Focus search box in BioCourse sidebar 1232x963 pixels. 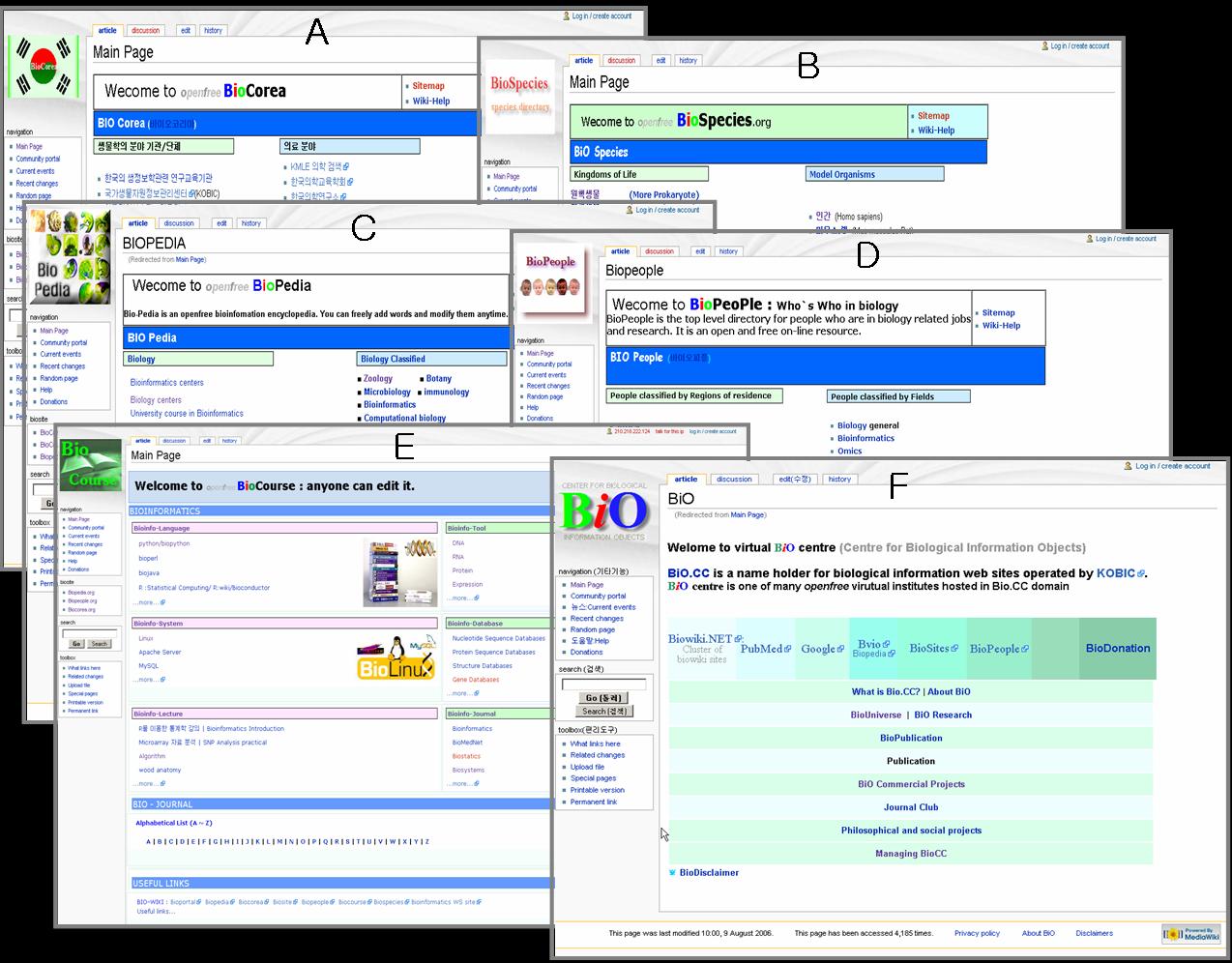(90, 632)
